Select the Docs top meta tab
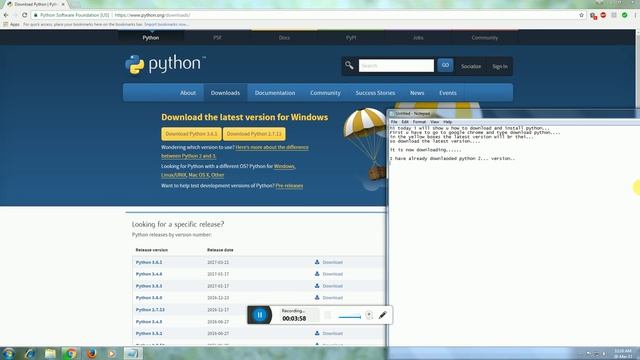The image size is (640, 360). coord(284,38)
